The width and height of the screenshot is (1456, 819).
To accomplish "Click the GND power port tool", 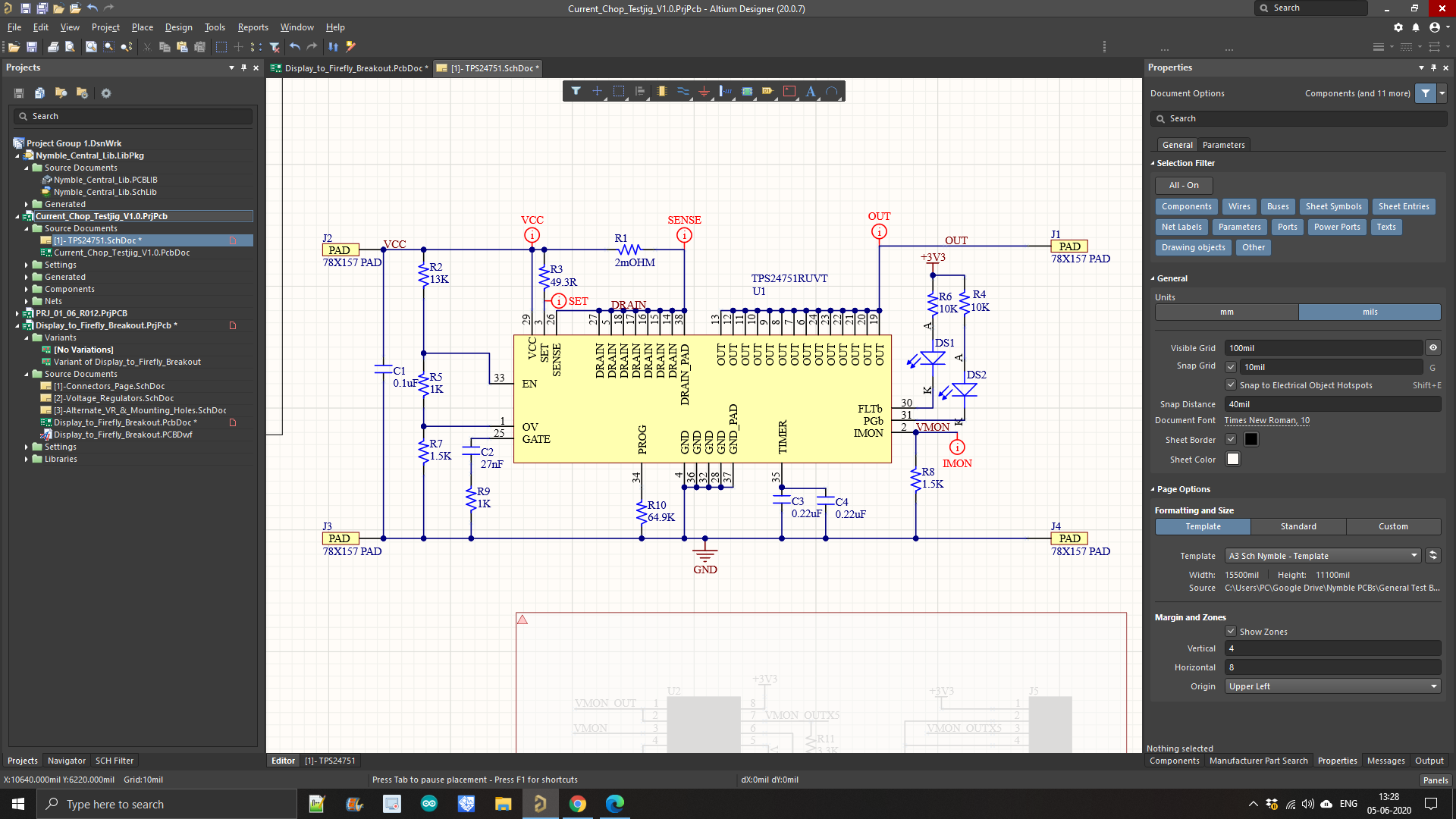I will (x=704, y=92).
